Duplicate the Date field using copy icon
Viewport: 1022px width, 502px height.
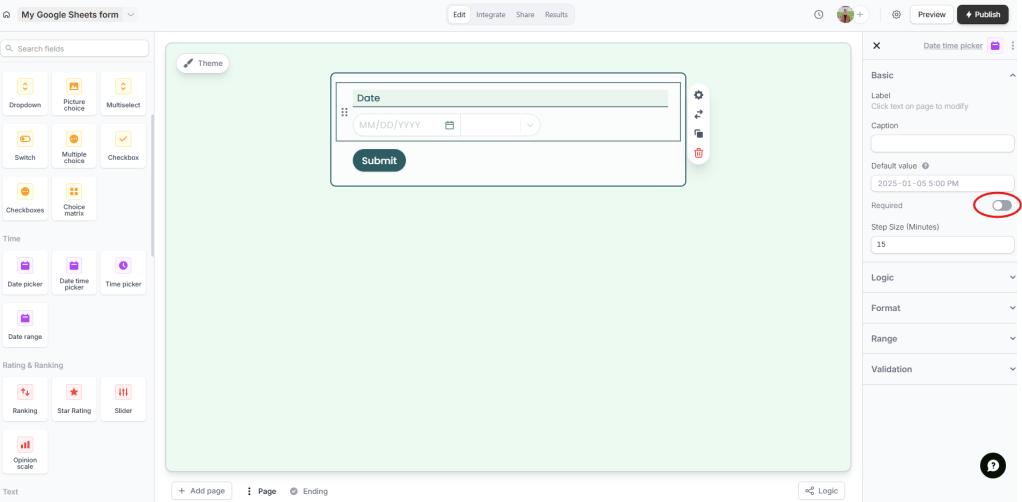coord(699,133)
